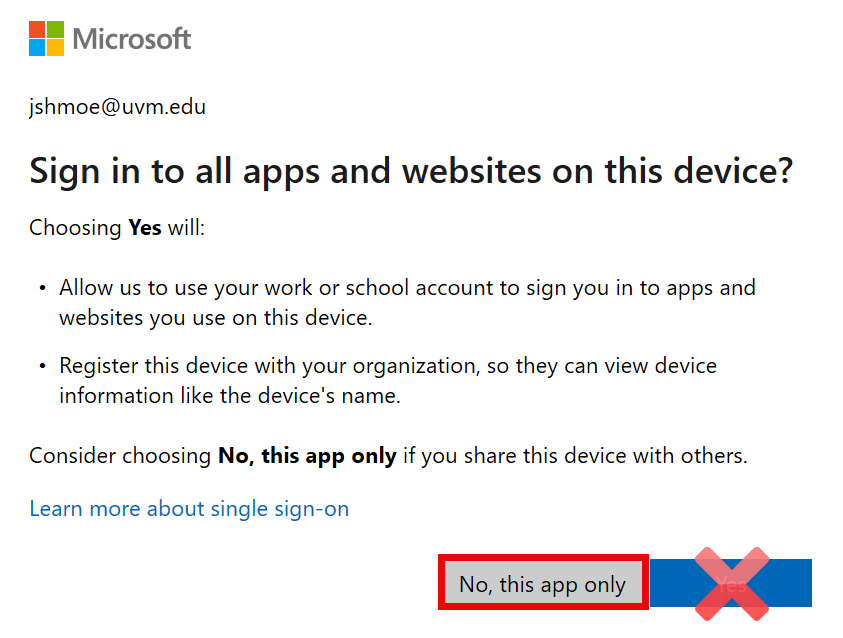Viewport: 843px width, 638px height.
Task: Select the jshmoe@uvm.edu account email
Action: click(117, 106)
